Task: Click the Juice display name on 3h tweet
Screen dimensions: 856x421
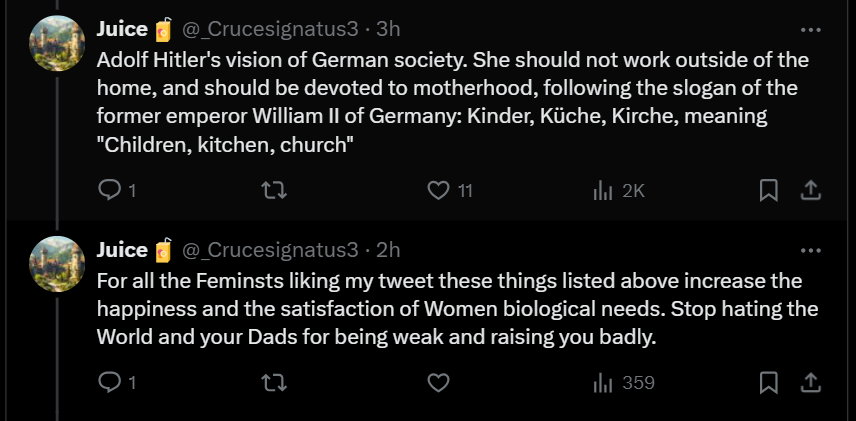Action: pos(122,29)
